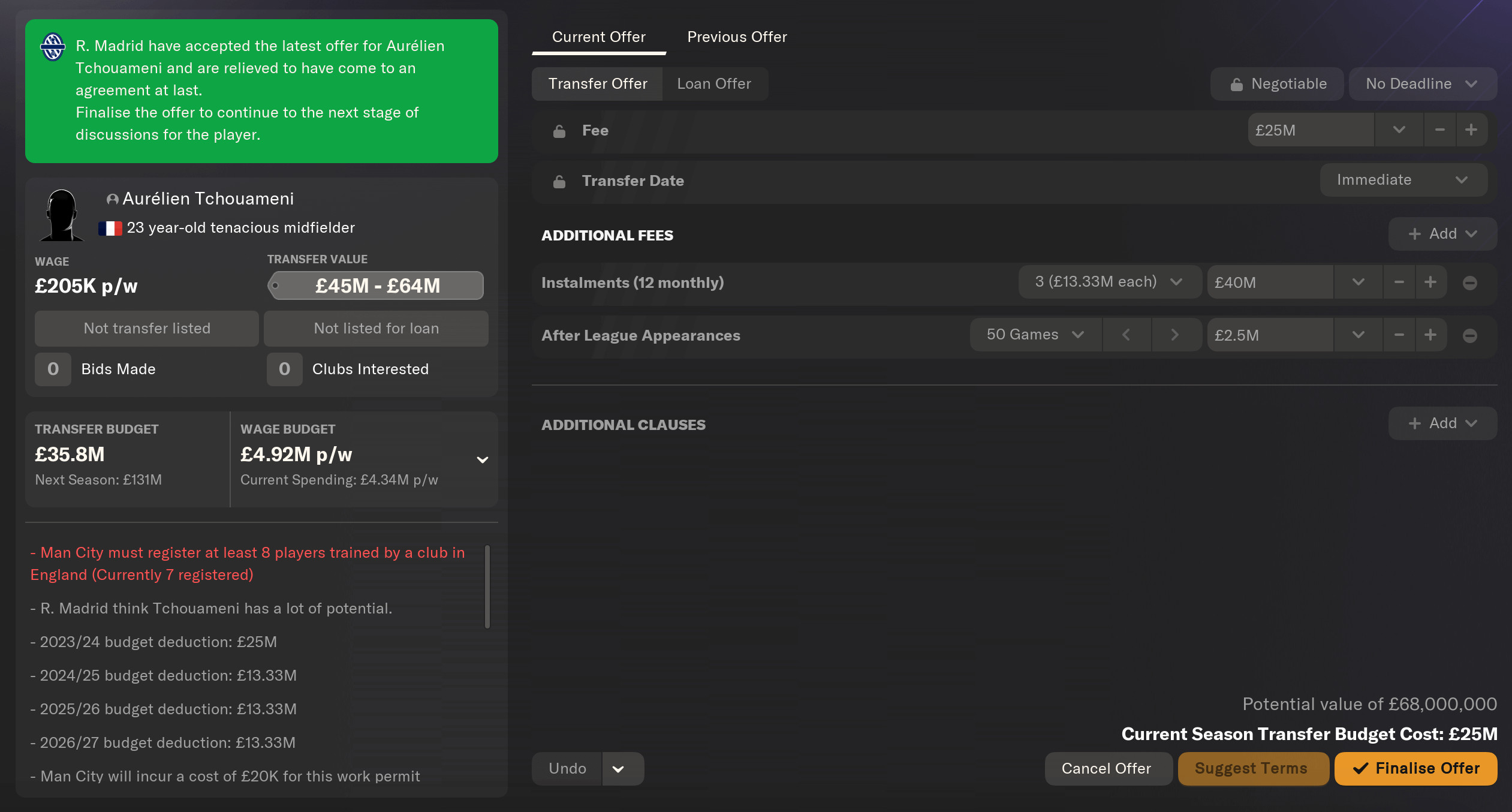Remove After League Appearances row

pos(1469,336)
